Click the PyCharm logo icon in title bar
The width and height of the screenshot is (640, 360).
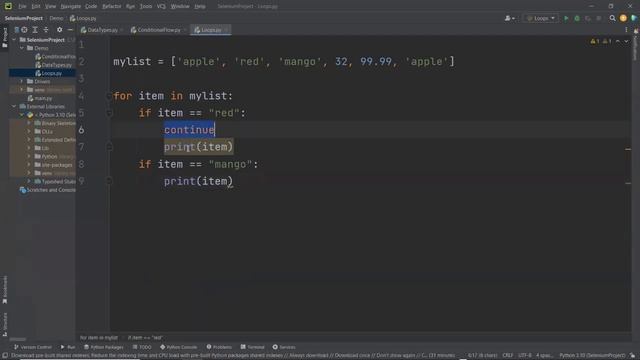[x=8, y=6]
